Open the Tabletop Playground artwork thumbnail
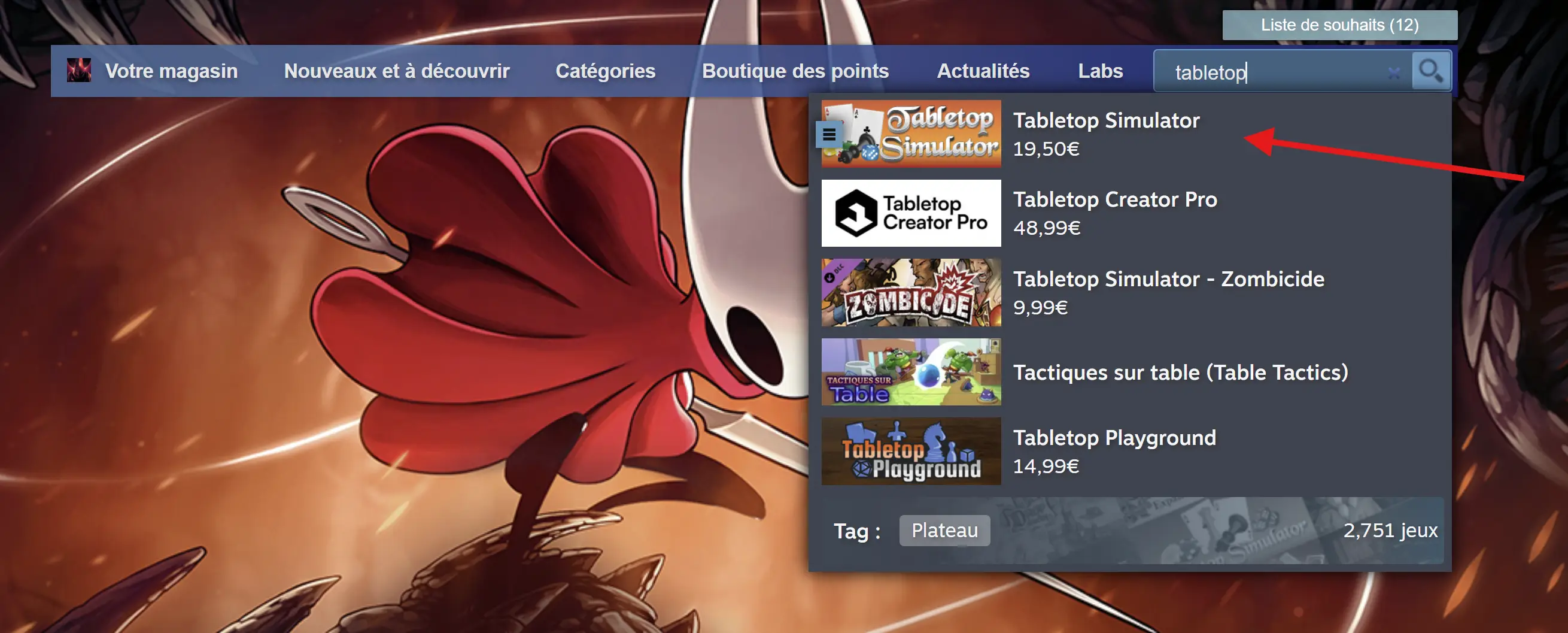Screen dimensions: 1568x633 (911, 451)
